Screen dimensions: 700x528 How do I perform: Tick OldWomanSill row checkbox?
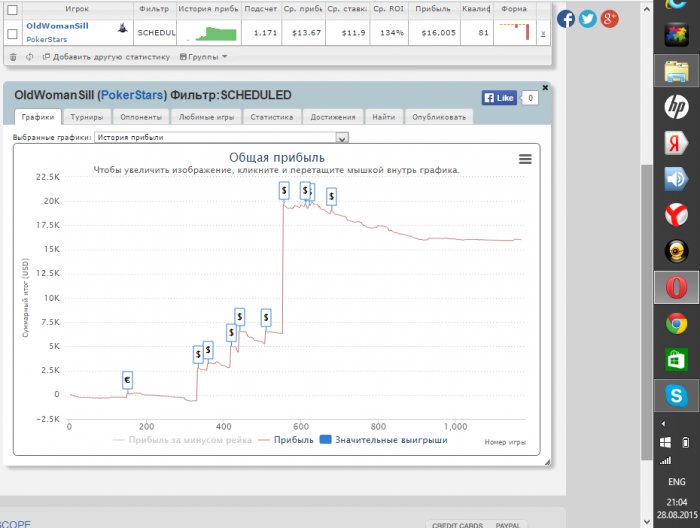(12, 33)
